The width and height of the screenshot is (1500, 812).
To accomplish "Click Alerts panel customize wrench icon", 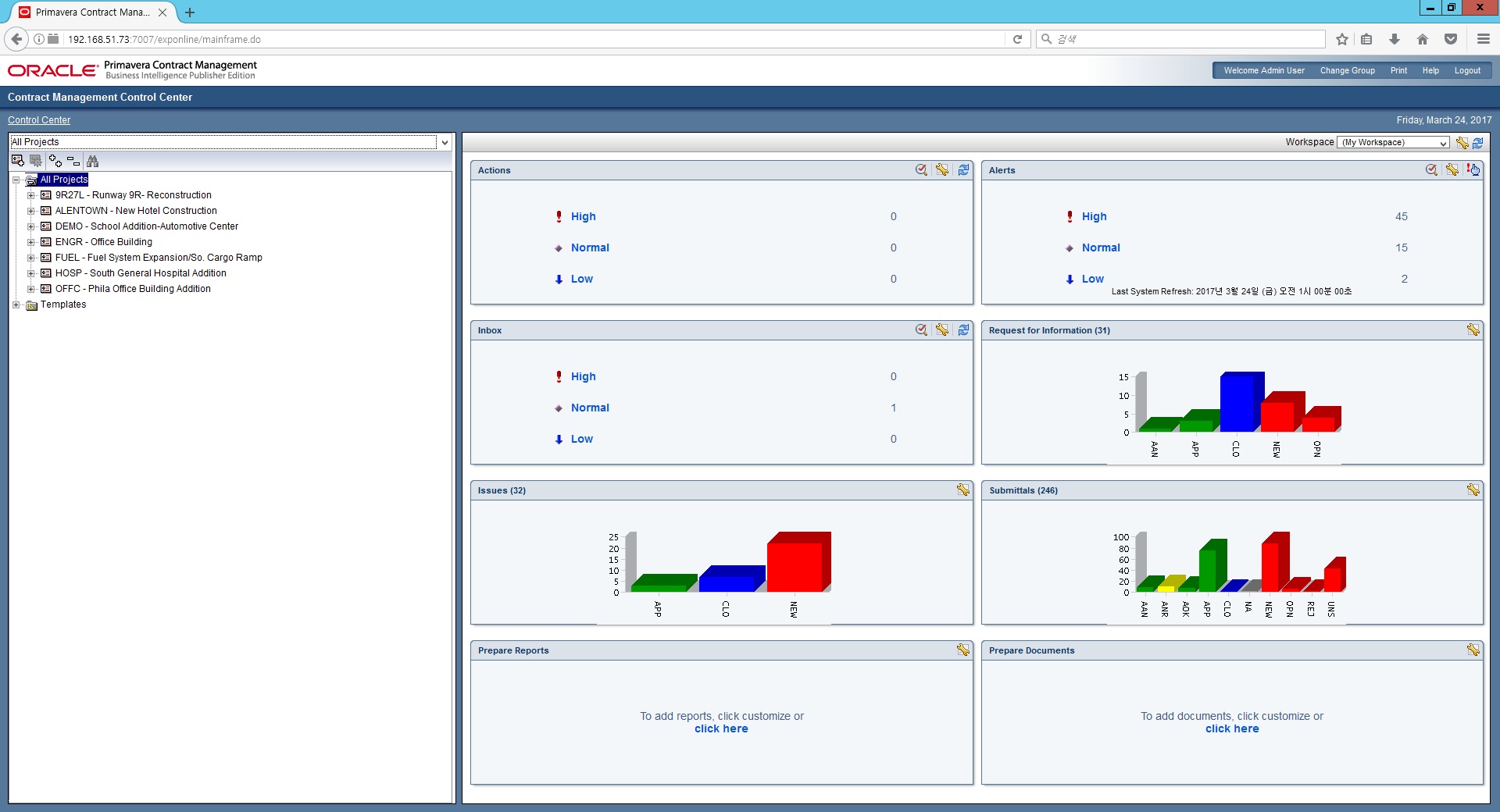I will tap(1452, 169).
